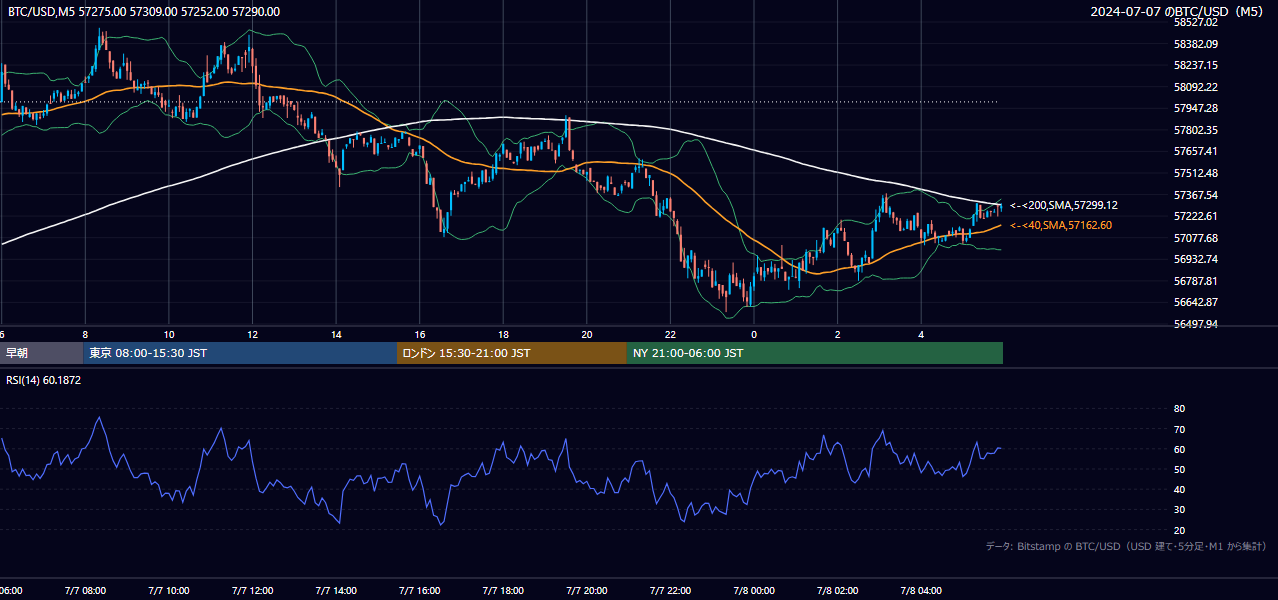Click price axis label 57802.35
This screenshot has height=600, width=1278.
pyautogui.click(x=1196, y=130)
